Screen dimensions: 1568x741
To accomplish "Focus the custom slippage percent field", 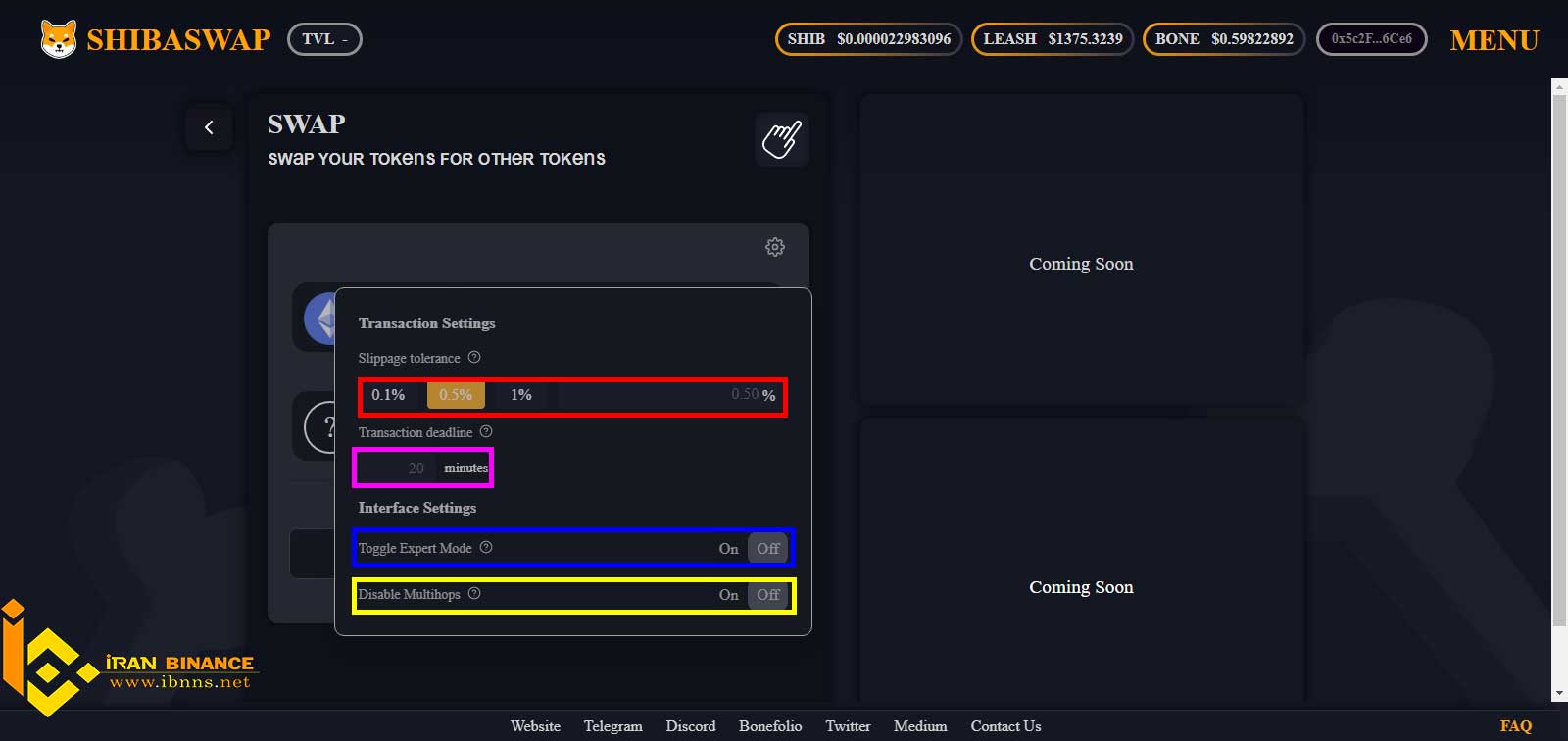I will (670, 395).
